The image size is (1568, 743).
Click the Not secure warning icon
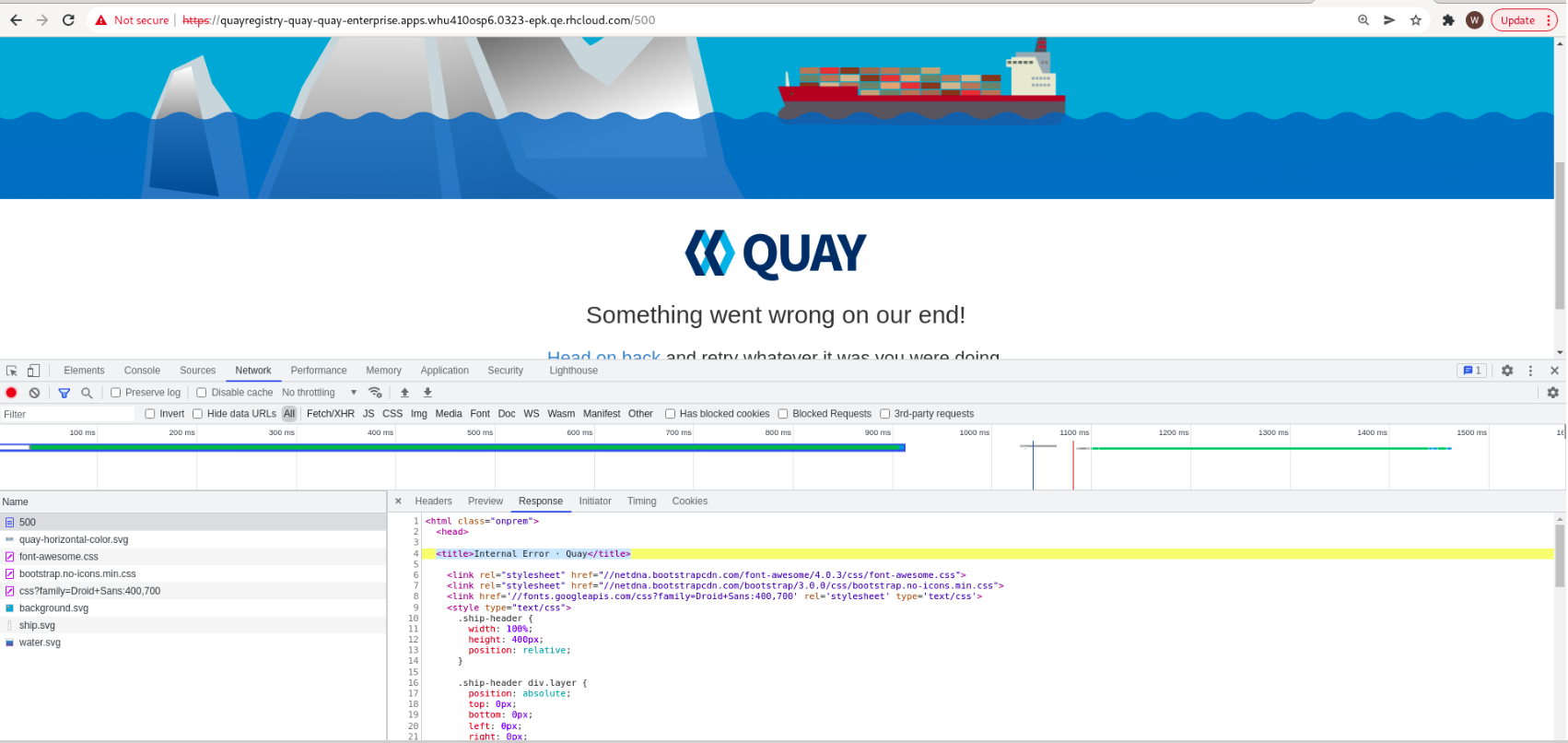(101, 20)
